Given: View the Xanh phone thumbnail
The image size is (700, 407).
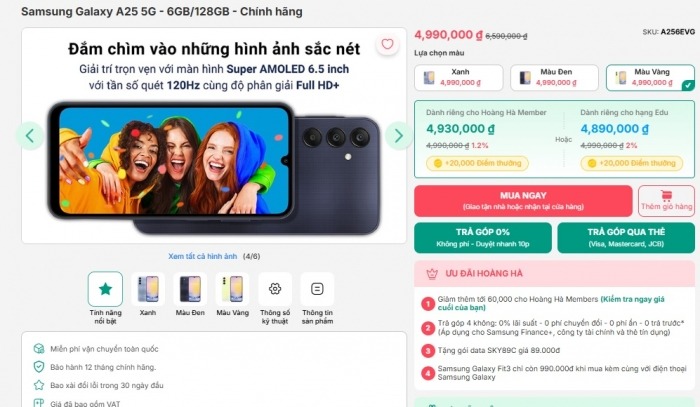Looking at the screenshot, I should (148, 289).
